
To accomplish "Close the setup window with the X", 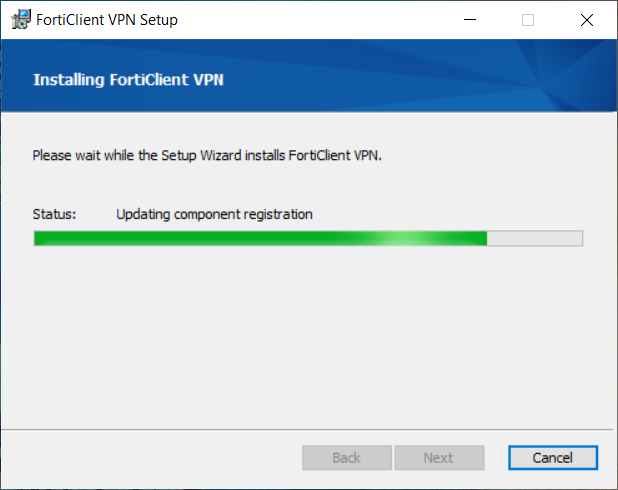I will pos(587,20).
